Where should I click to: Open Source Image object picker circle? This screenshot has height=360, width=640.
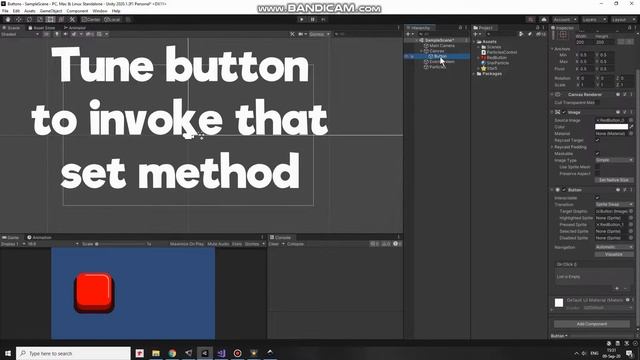point(631,120)
